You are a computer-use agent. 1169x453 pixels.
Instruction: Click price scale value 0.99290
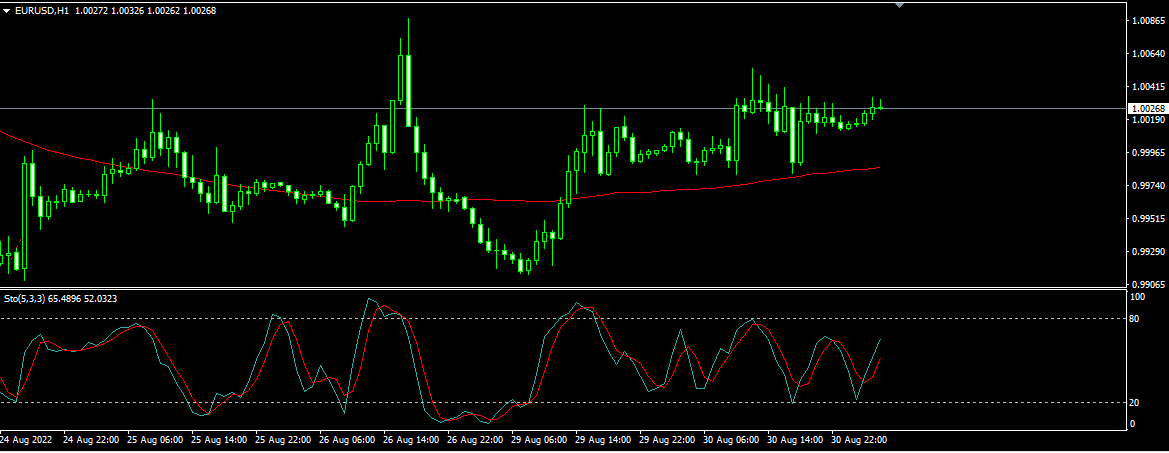(1148, 251)
